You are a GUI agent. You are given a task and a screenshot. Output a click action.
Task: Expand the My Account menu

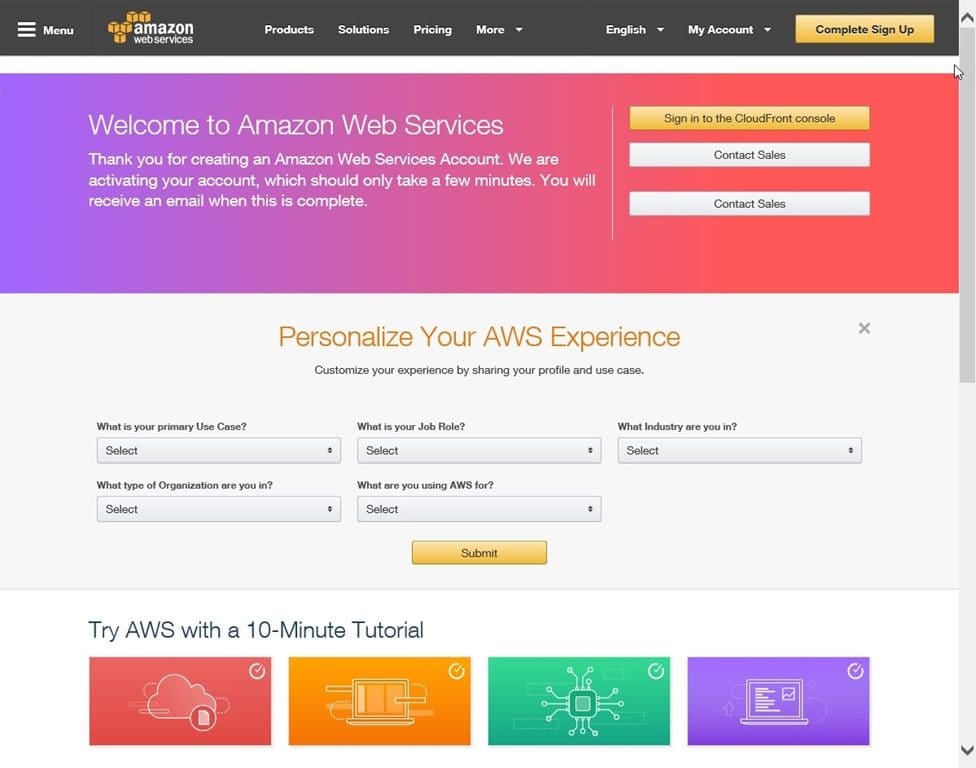(x=730, y=29)
